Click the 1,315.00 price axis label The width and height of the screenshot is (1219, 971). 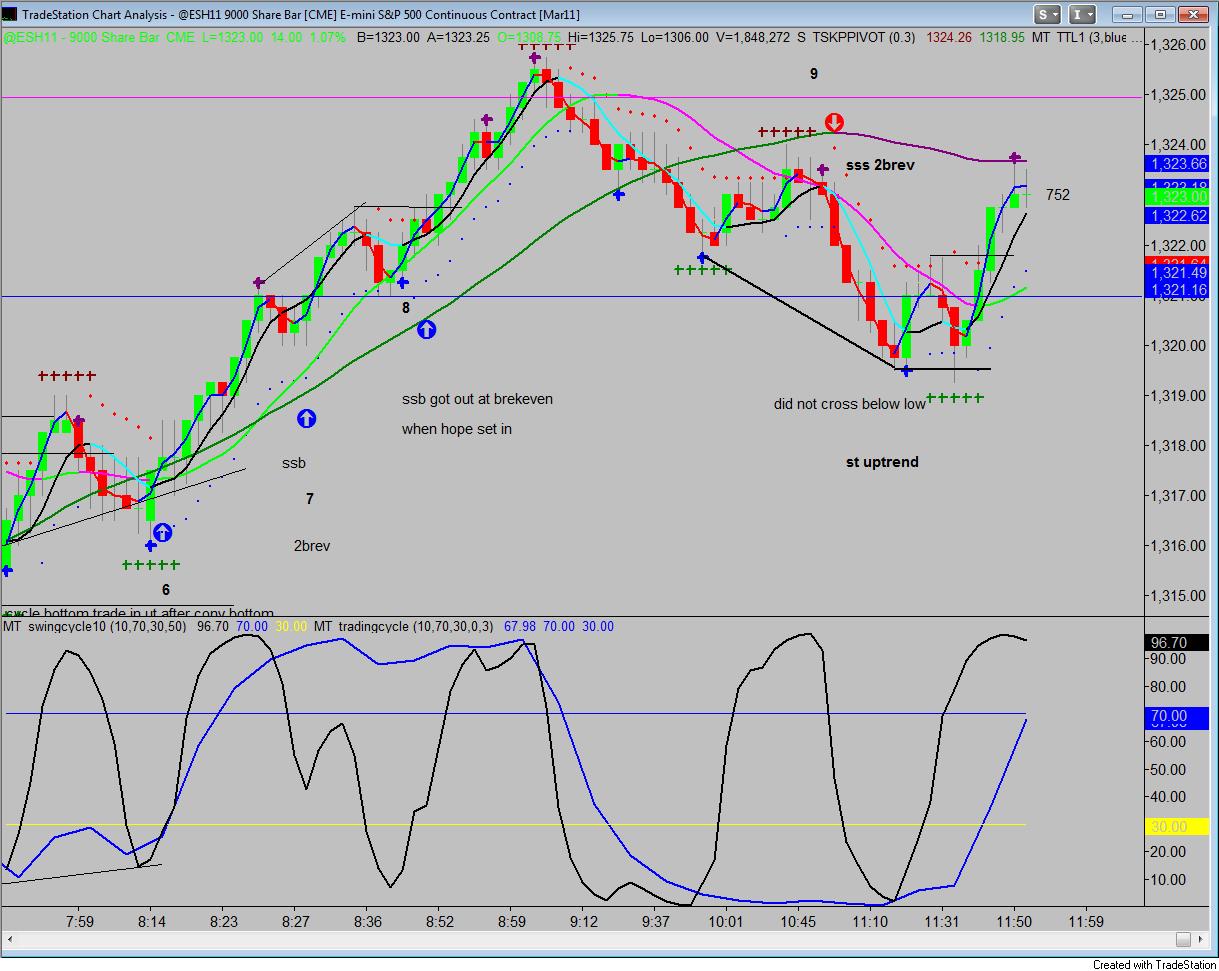tap(1179, 596)
